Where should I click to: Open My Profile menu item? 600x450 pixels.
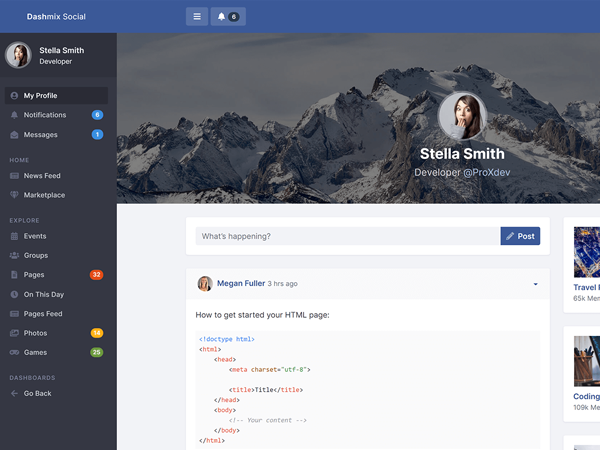click(x=56, y=96)
